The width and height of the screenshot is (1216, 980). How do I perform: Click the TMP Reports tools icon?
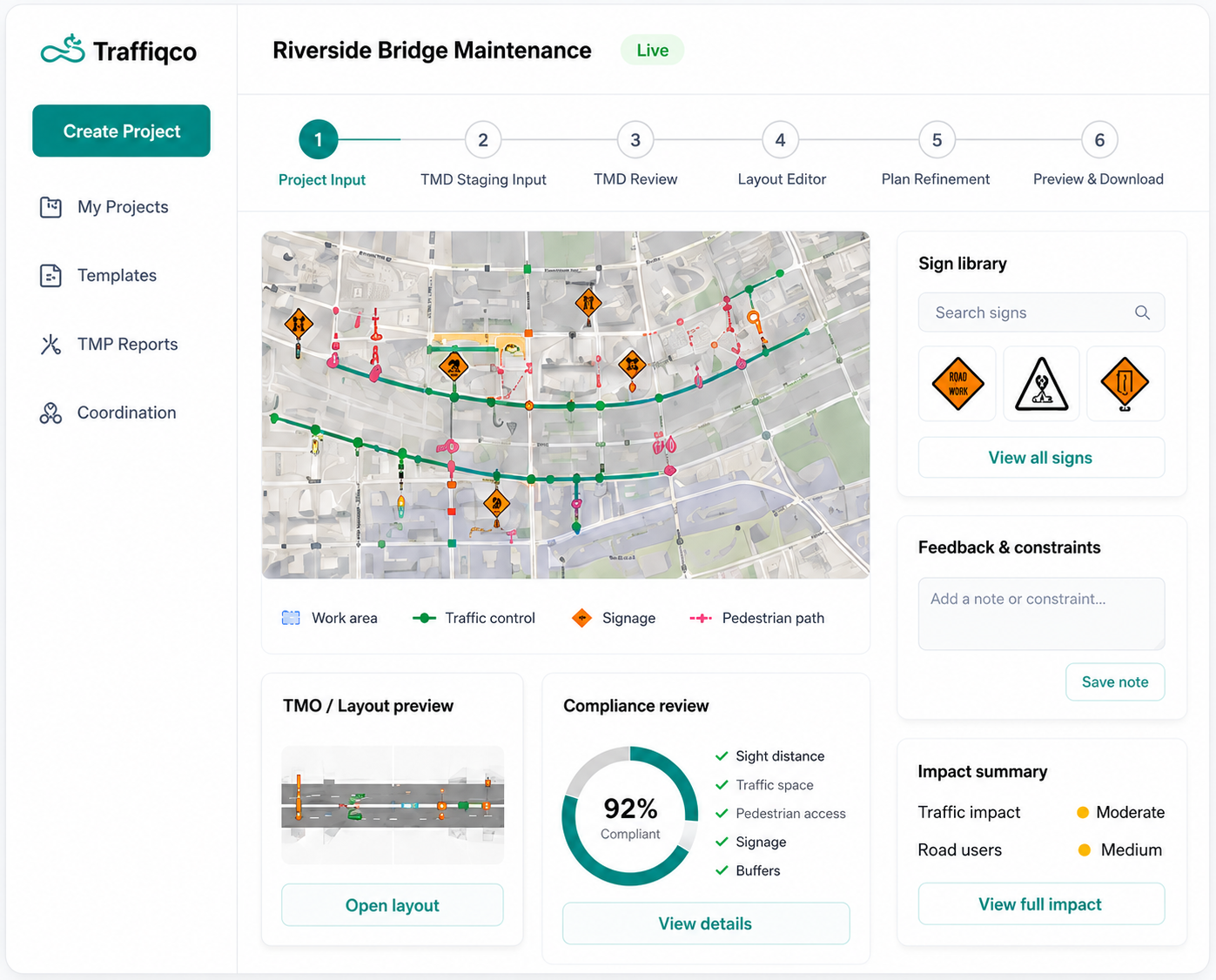50,345
